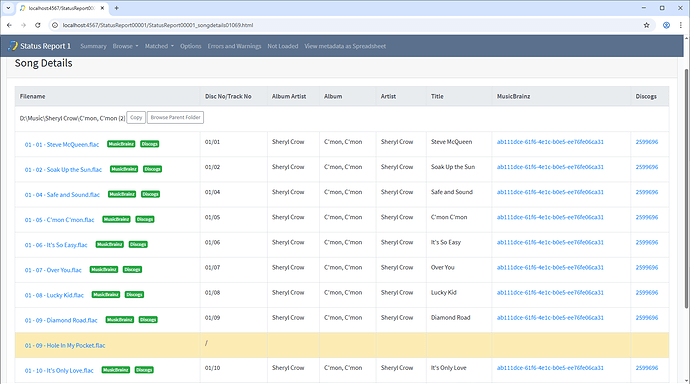
Task: Click Discogs badge on Safe and Sound row
Action: pyautogui.click(x=150, y=194)
